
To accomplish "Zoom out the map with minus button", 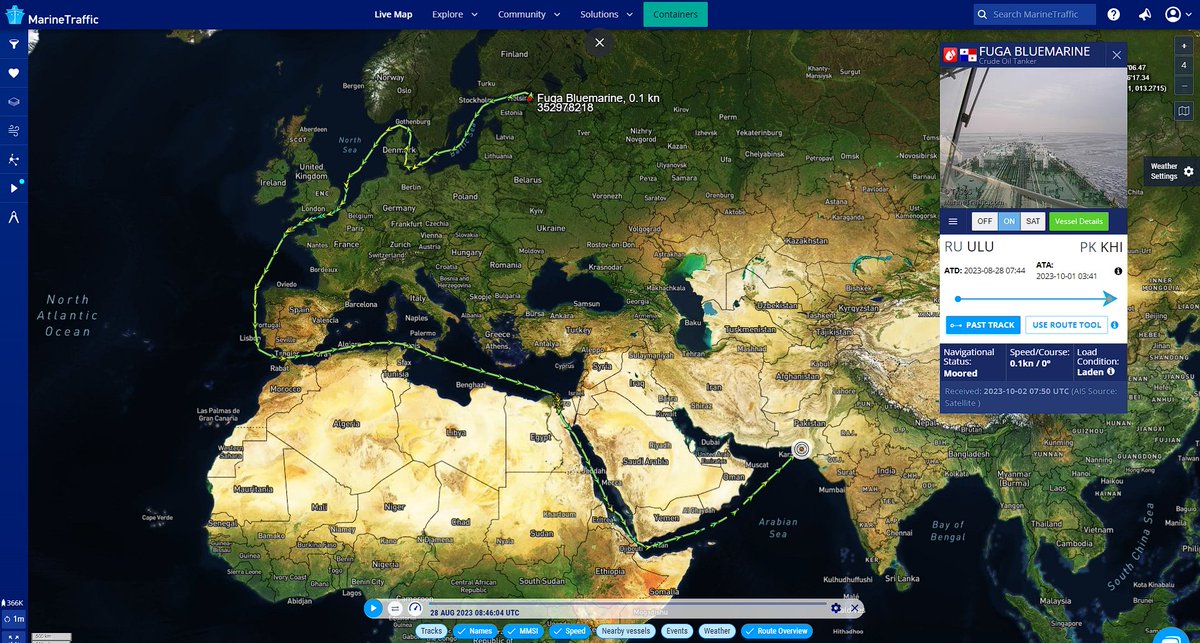I will click(1184, 85).
